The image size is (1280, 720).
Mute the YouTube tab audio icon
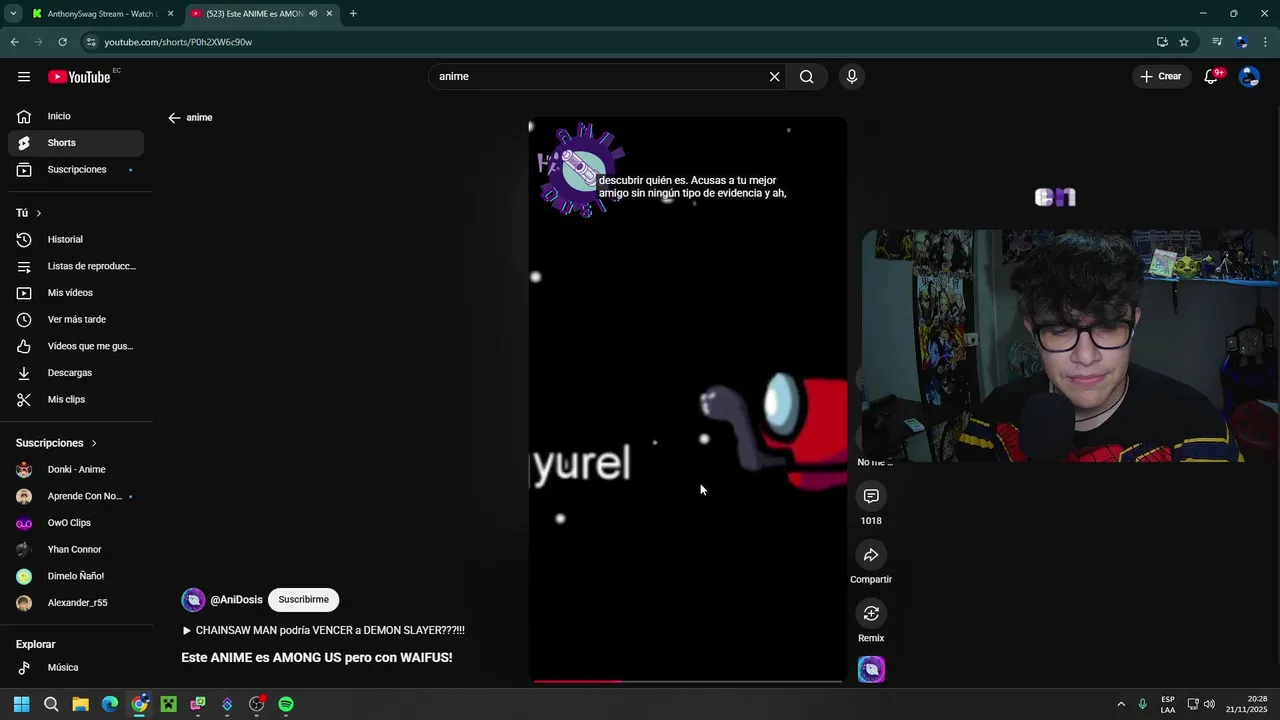(313, 14)
